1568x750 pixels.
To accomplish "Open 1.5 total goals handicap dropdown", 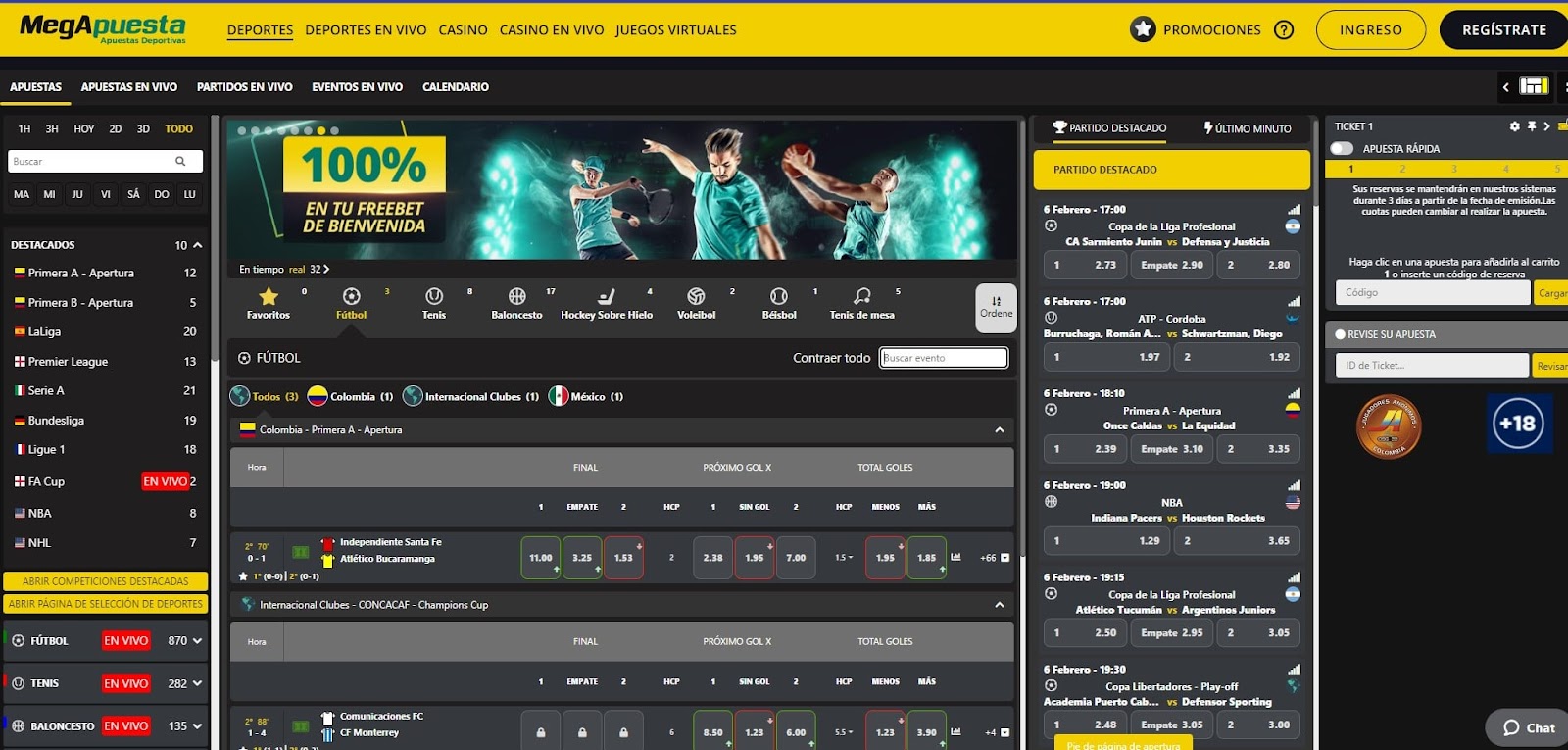I will click(844, 557).
